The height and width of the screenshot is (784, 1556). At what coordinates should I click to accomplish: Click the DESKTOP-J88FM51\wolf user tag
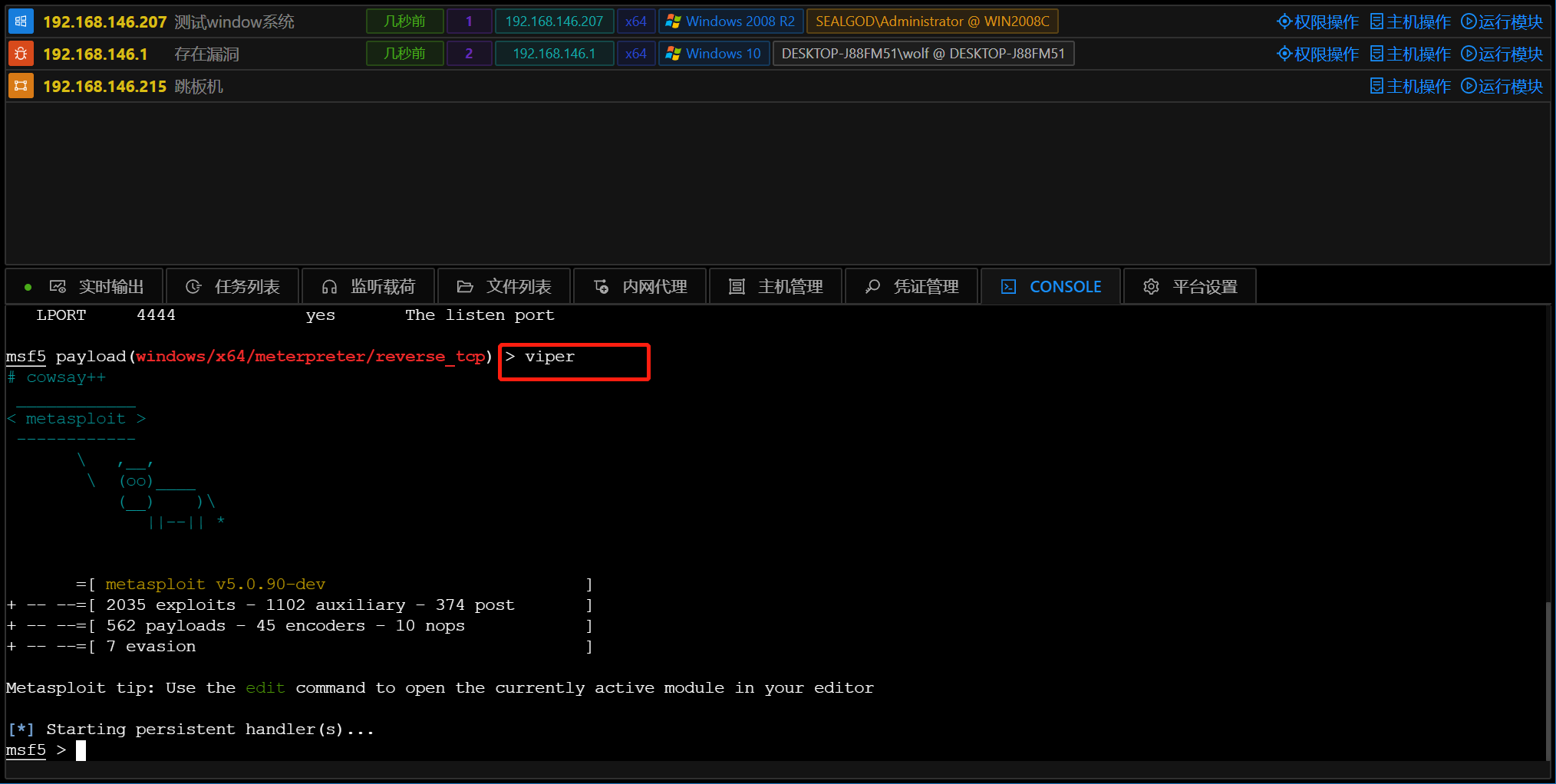point(923,54)
